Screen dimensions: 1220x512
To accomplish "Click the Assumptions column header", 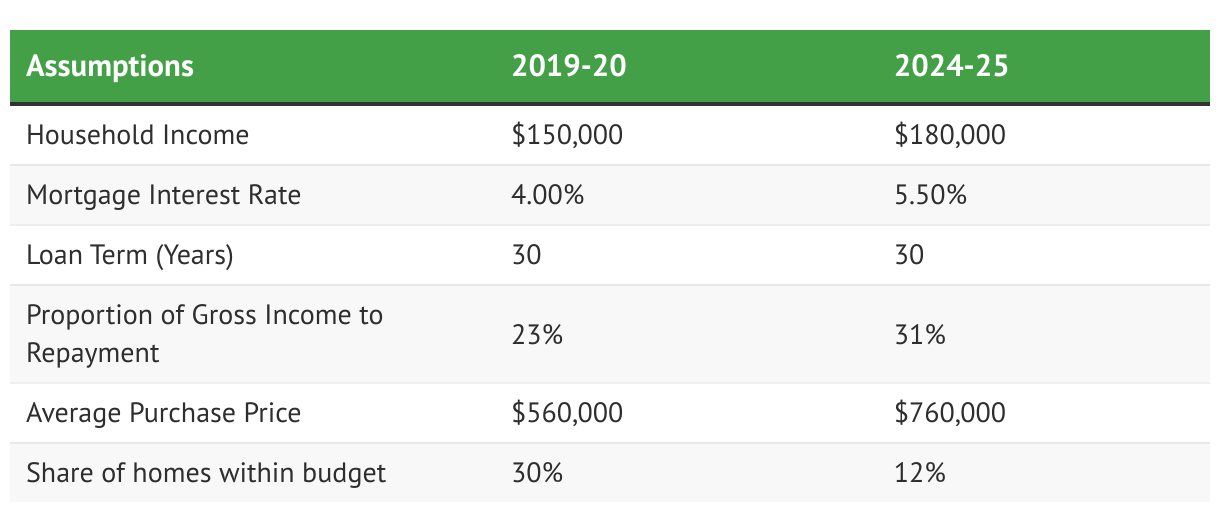I will click(110, 67).
